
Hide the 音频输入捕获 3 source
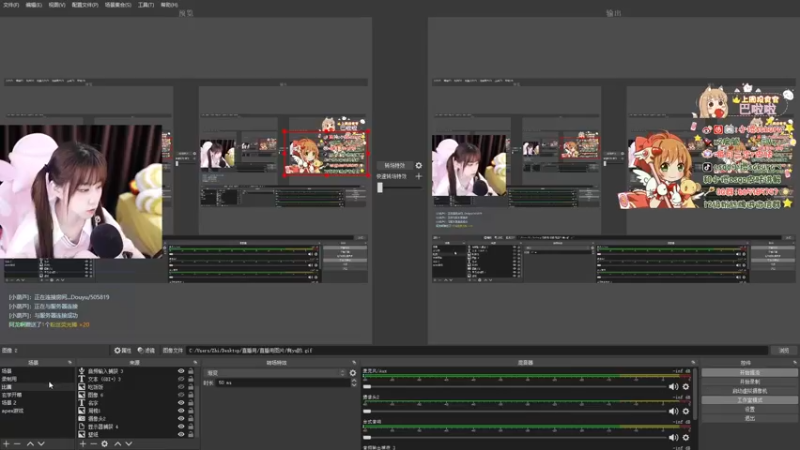pyautogui.click(x=181, y=371)
